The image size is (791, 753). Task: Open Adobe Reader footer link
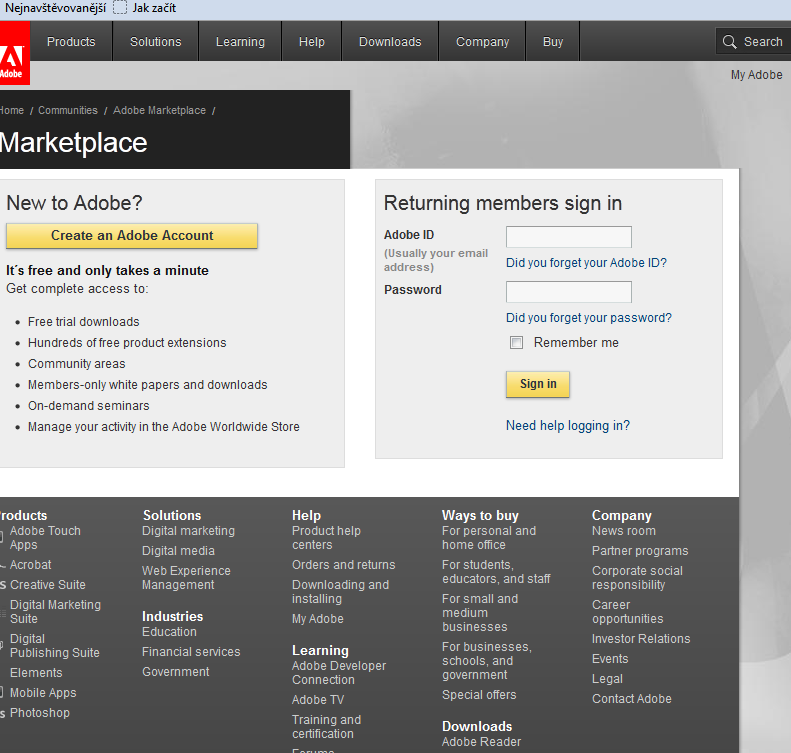(481, 742)
